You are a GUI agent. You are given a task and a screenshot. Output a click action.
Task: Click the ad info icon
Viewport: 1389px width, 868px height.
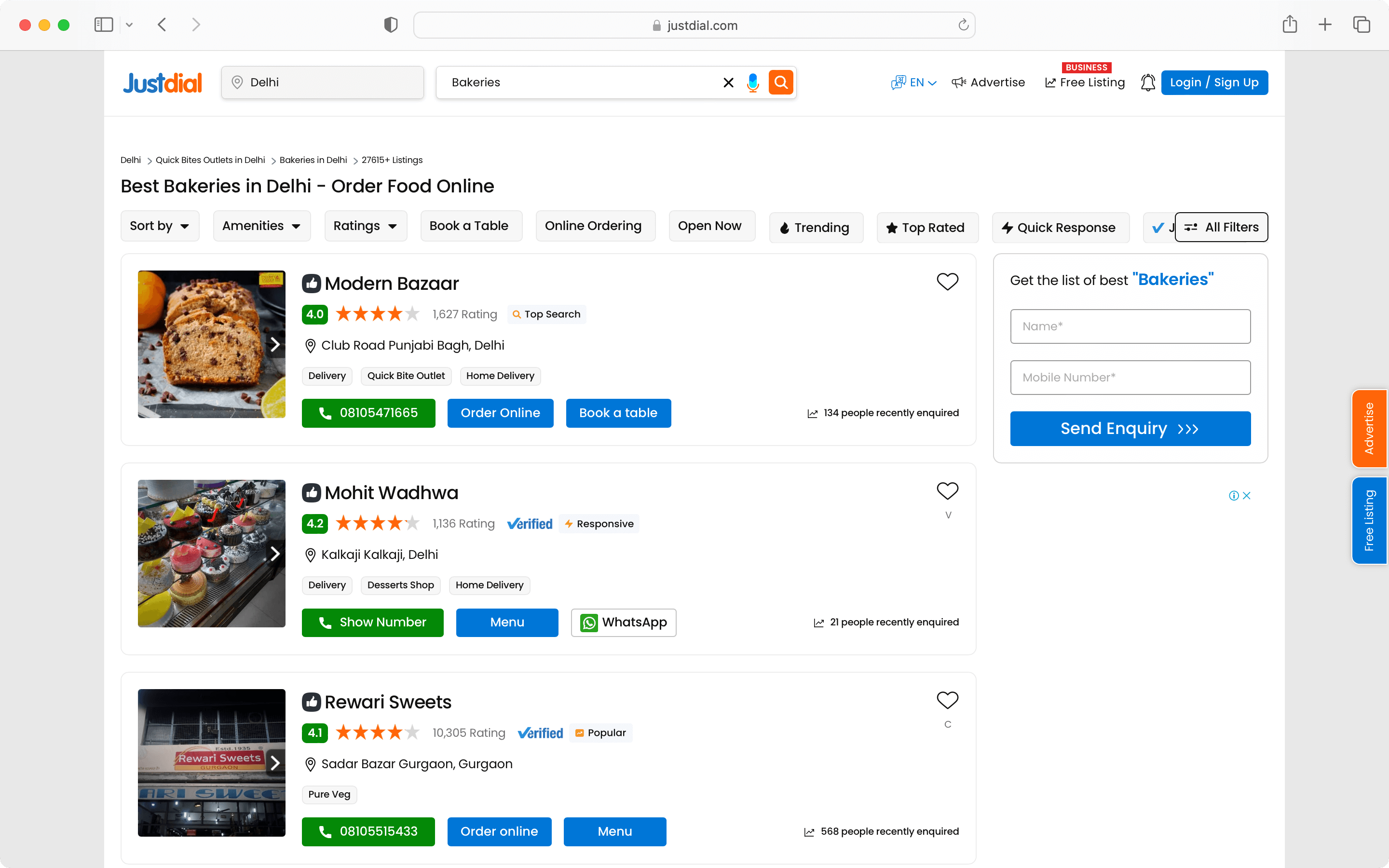[1233, 495]
